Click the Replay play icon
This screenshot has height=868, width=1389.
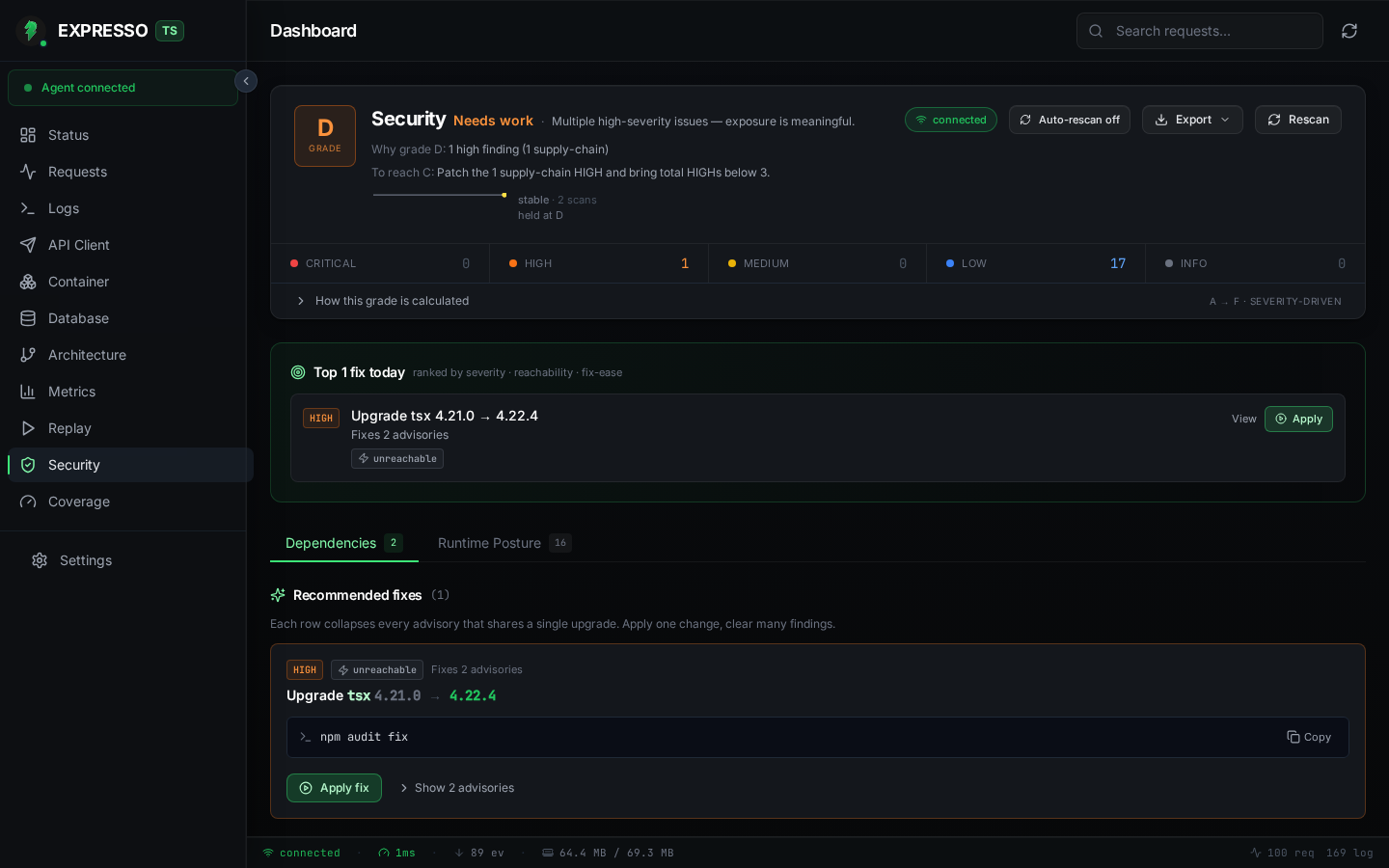pos(28,428)
